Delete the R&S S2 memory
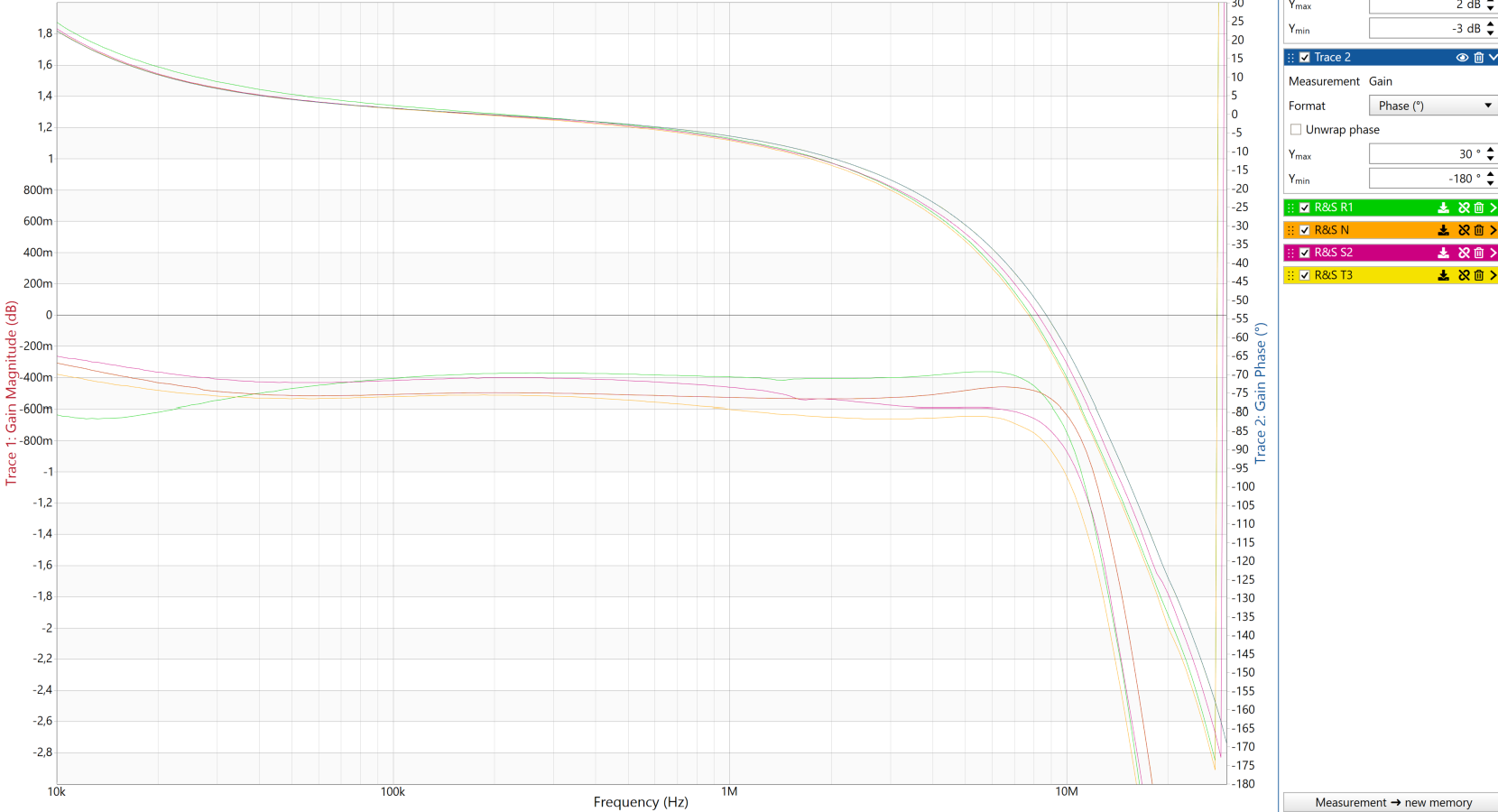 tap(1478, 253)
